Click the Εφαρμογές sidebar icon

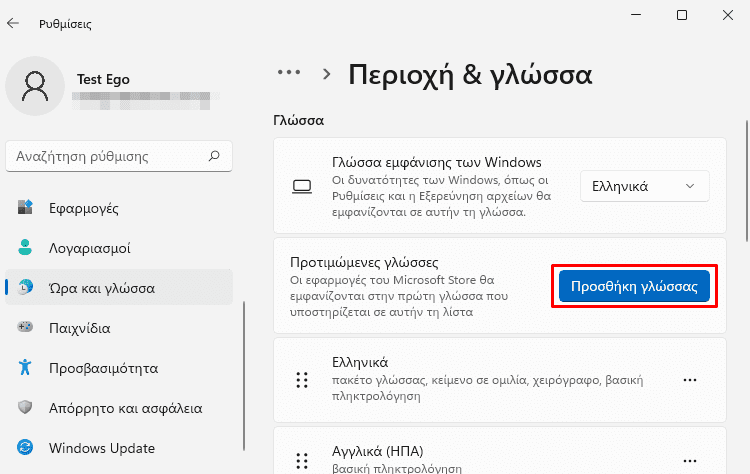[x=25, y=208]
